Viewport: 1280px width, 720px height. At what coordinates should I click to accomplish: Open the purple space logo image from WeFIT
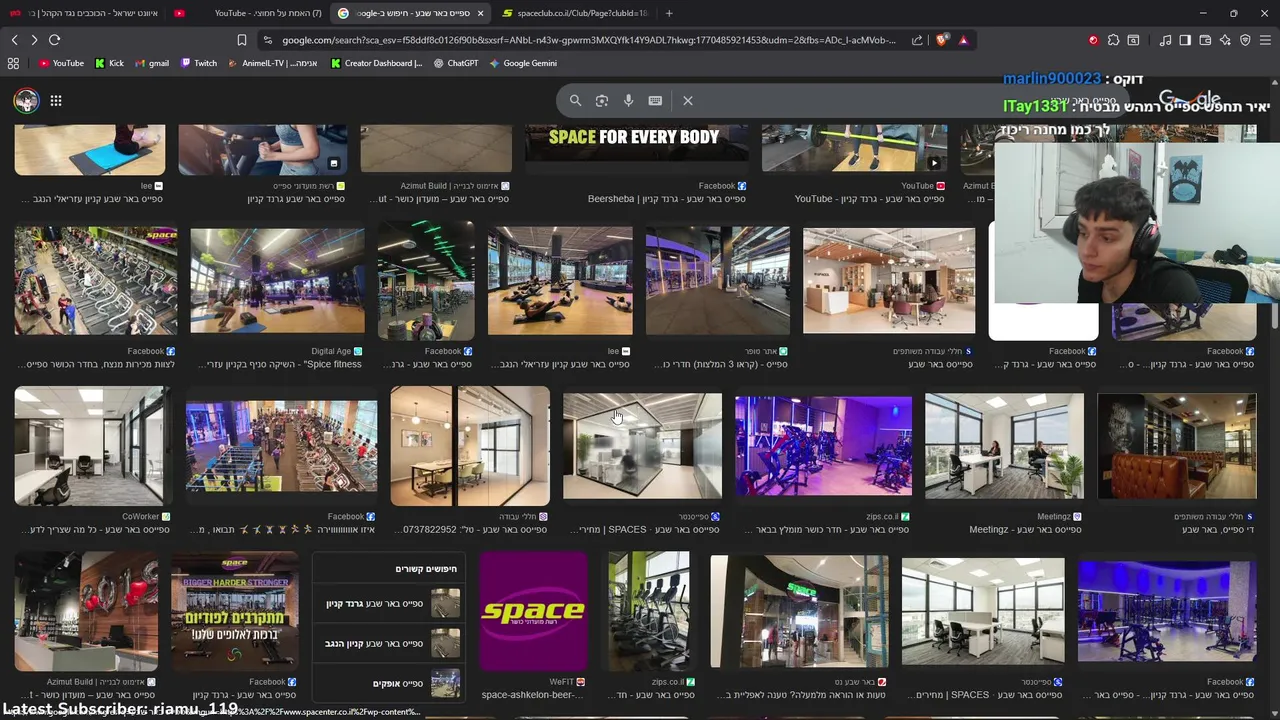[x=533, y=610]
